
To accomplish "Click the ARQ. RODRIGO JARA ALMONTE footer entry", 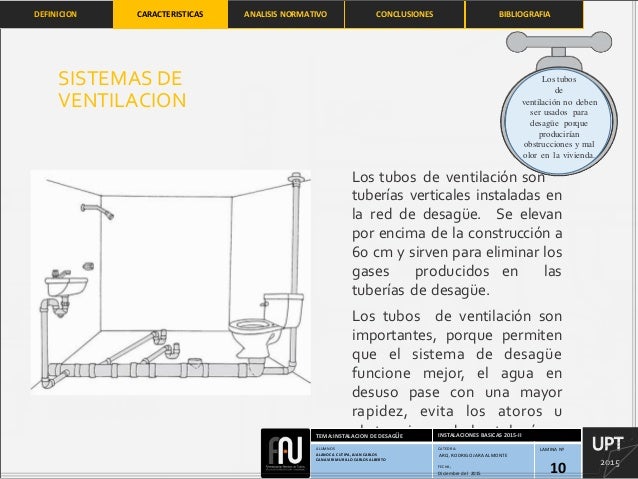I will coord(473,455).
